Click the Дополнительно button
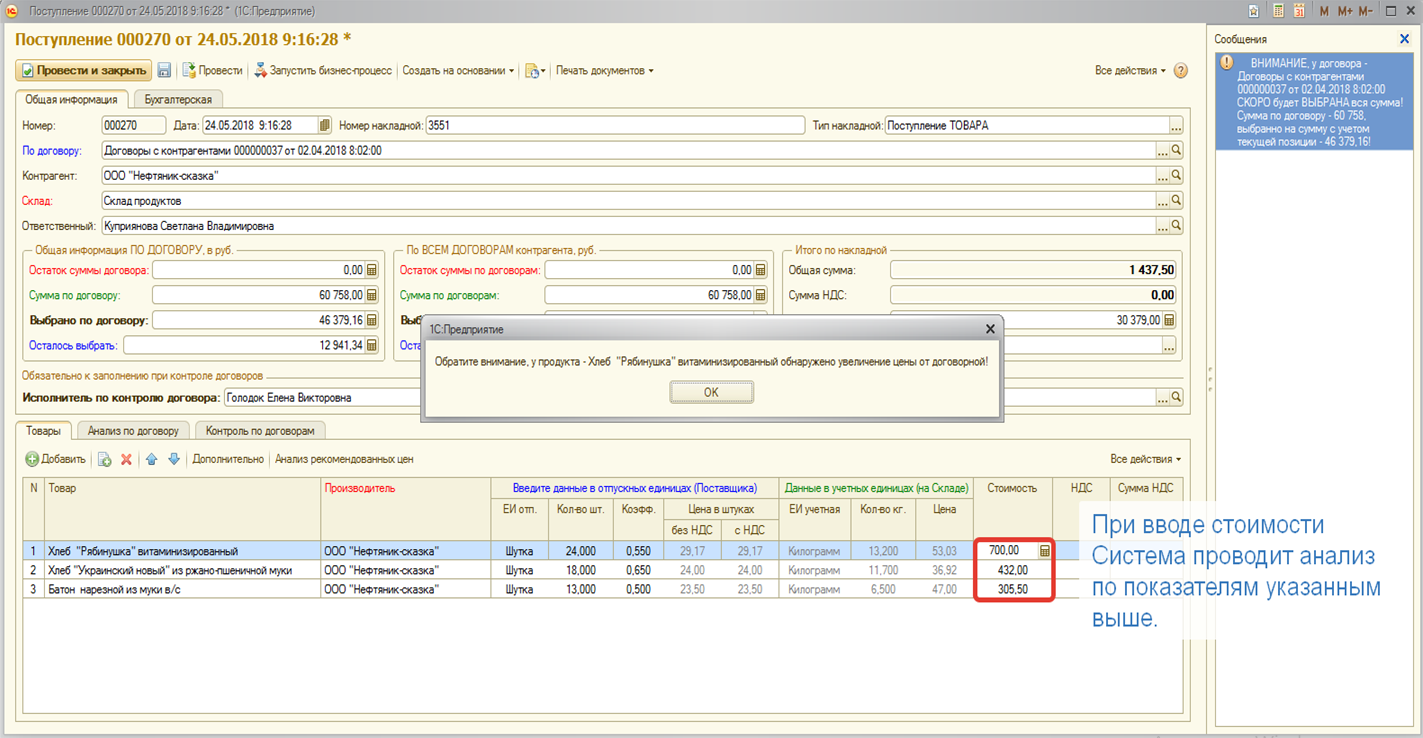 [227, 459]
